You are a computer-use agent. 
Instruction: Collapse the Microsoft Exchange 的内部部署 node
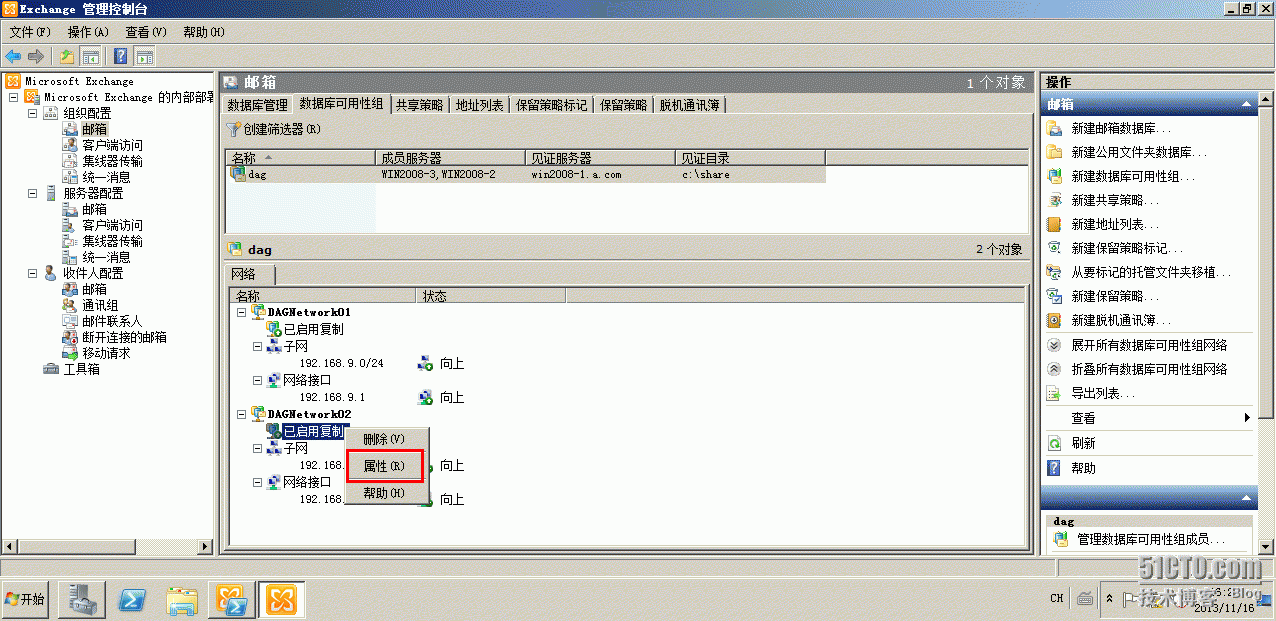pyautogui.click(x=13, y=97)
